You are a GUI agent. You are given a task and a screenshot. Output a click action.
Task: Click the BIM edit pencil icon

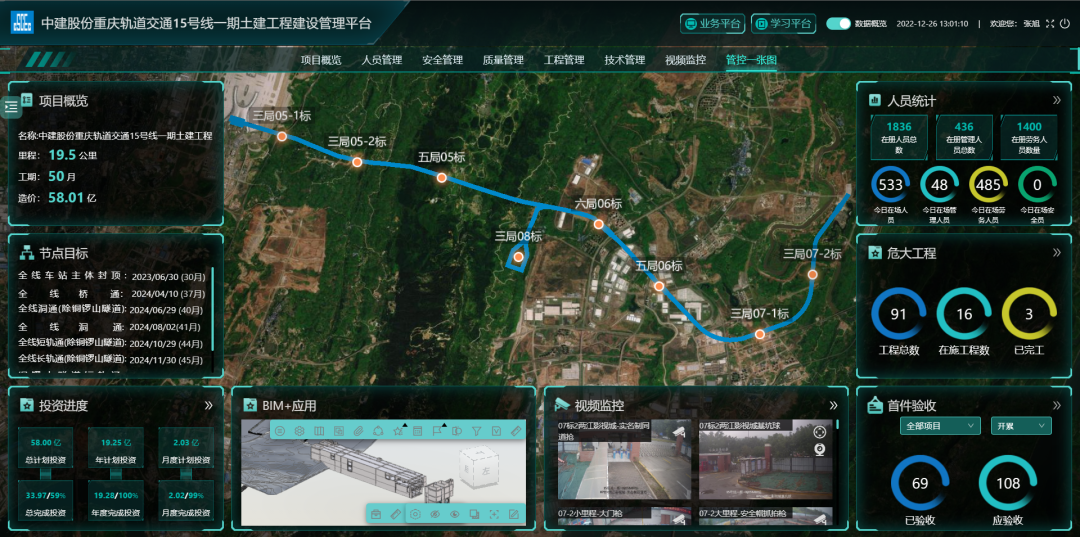tap(514, 514)
